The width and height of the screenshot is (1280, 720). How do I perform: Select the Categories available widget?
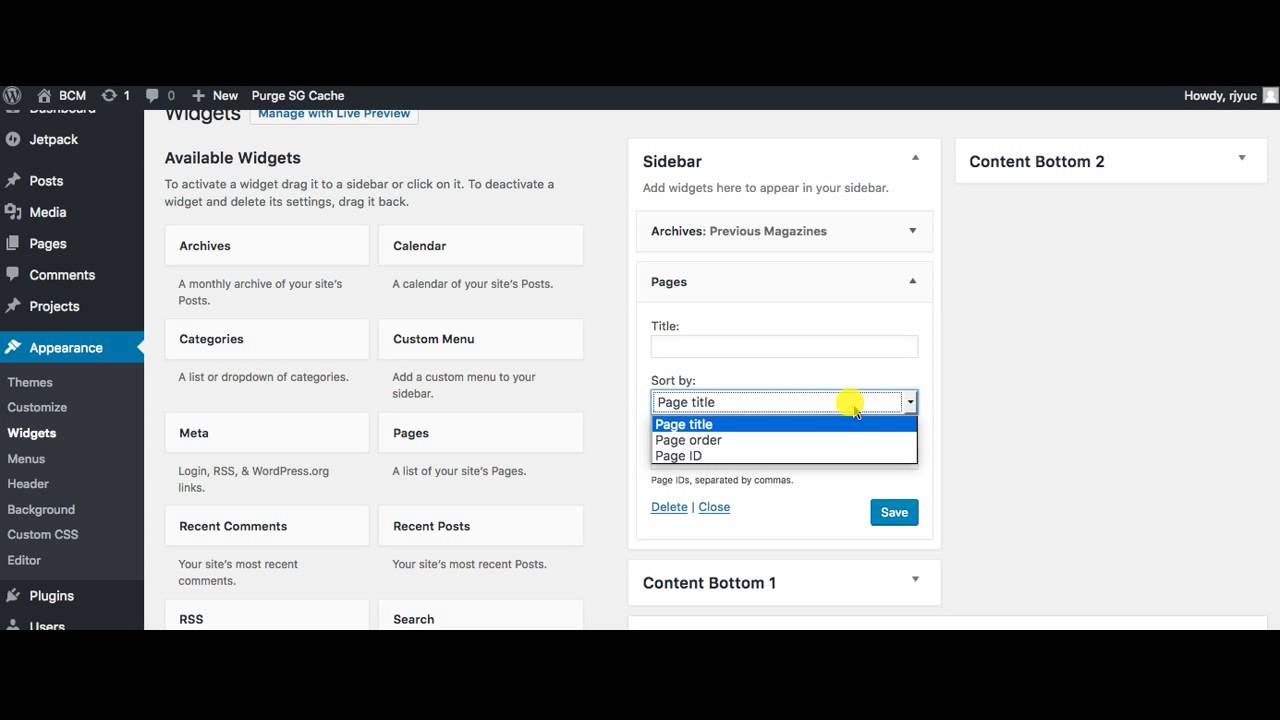pos(267,339)
